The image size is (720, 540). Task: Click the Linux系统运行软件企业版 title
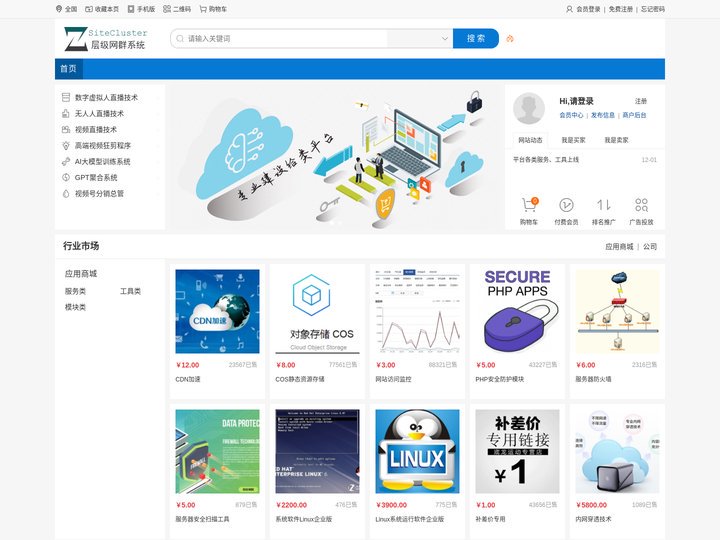coord(410,519)
